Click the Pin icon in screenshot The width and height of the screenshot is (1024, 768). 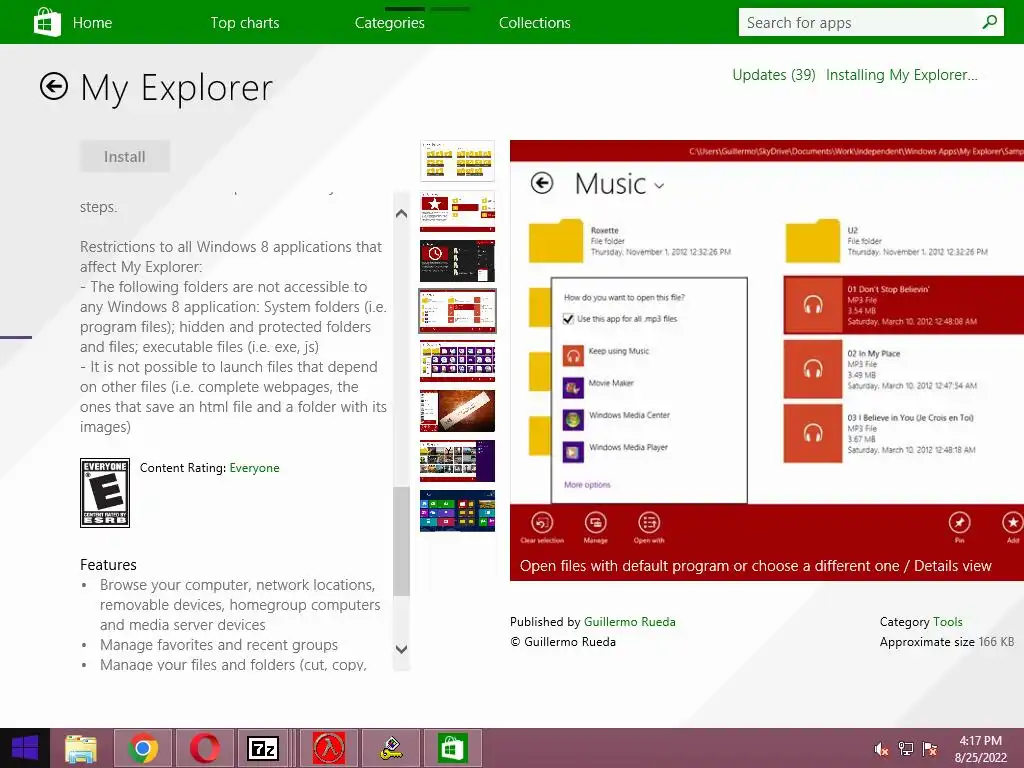pyautogui.click(x=959, y=523)
